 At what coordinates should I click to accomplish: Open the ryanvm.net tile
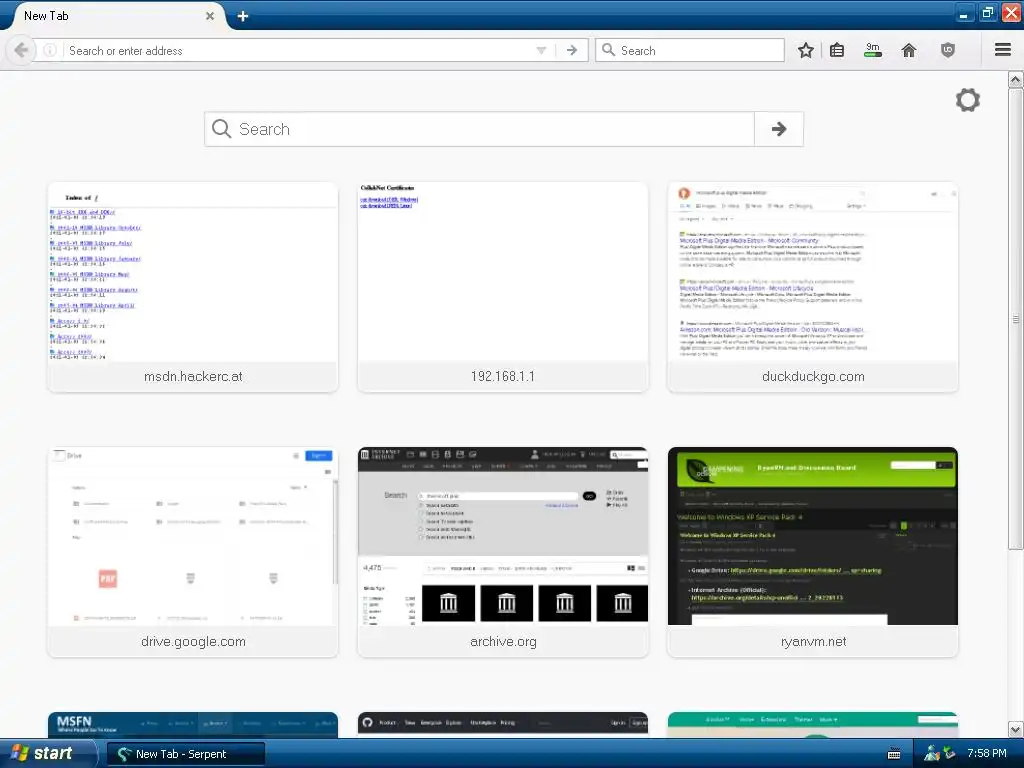[813, 552]
